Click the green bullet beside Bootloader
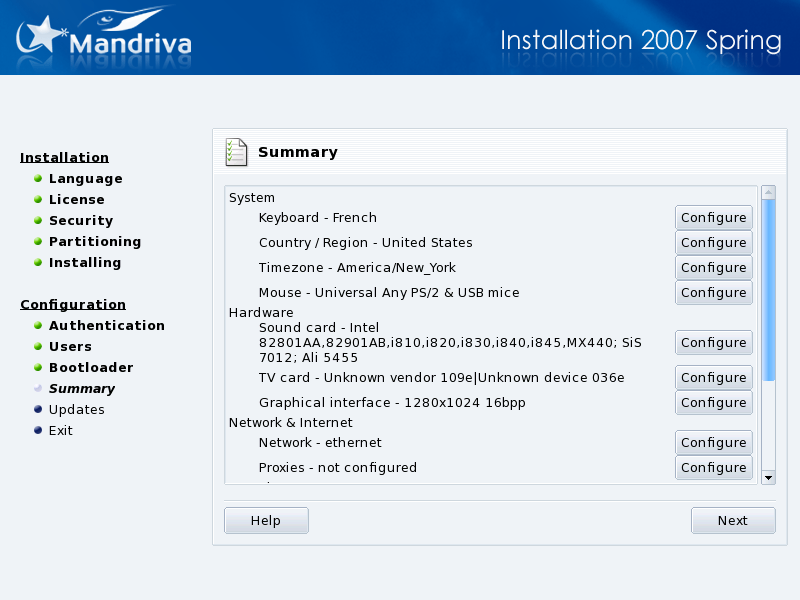 (x=38, y=368)
